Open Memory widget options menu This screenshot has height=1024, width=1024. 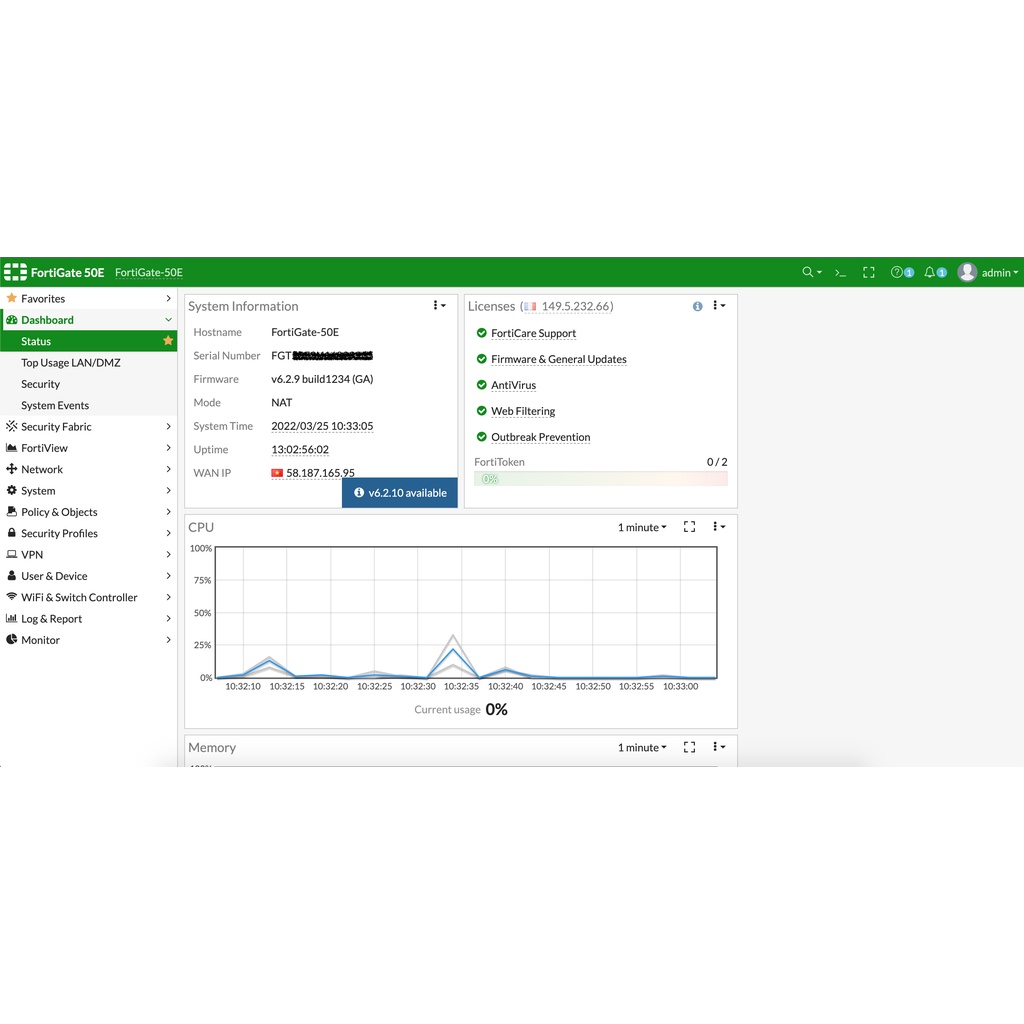(718, 746)
